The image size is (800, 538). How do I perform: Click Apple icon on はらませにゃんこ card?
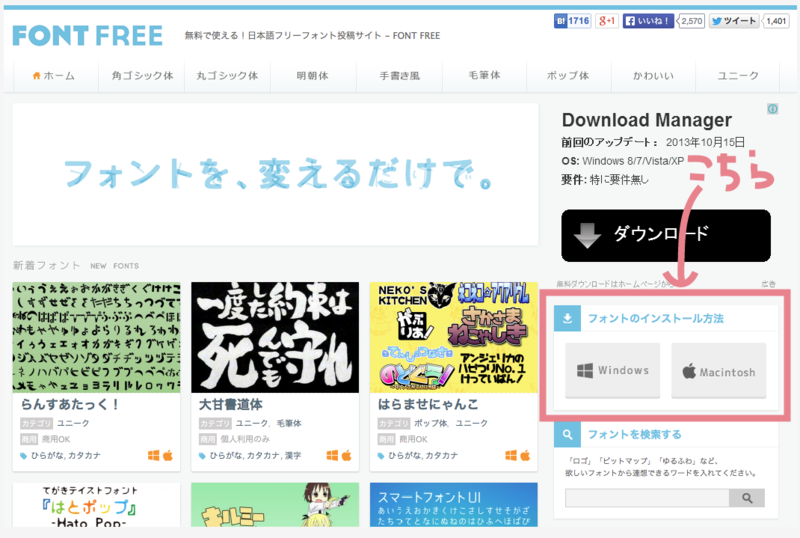point(525,455)
